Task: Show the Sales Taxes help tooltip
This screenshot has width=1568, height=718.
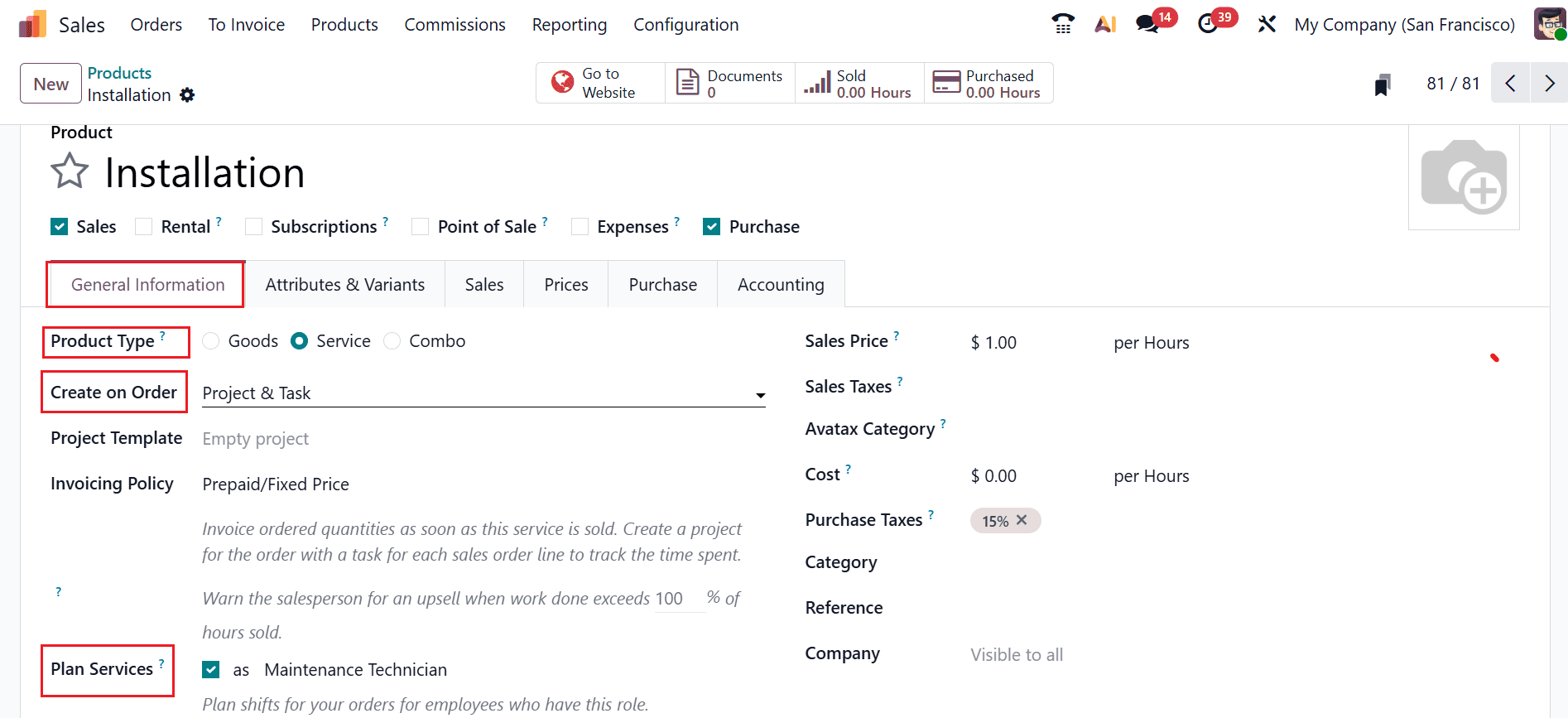Action: pos(900,381)
